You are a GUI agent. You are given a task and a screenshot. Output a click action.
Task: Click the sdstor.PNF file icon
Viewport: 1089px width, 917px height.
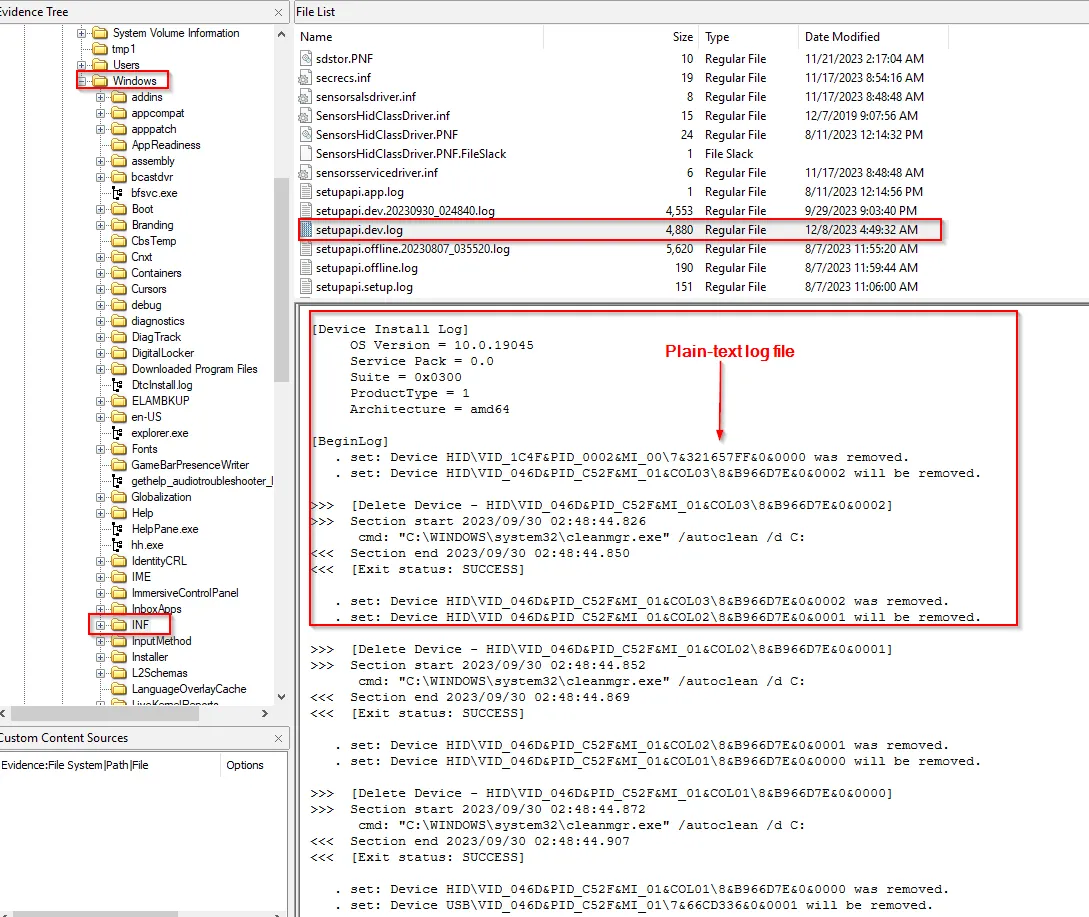pos(306,59)
